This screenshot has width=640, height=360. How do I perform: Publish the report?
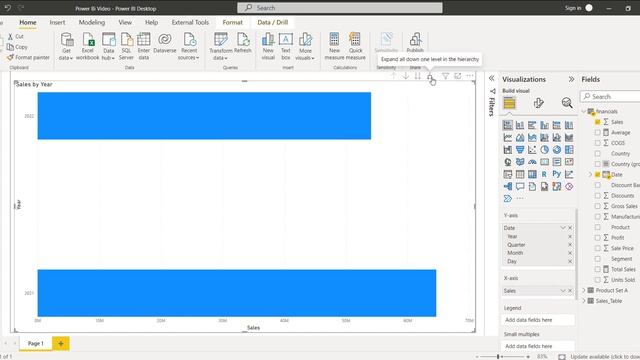415,43
